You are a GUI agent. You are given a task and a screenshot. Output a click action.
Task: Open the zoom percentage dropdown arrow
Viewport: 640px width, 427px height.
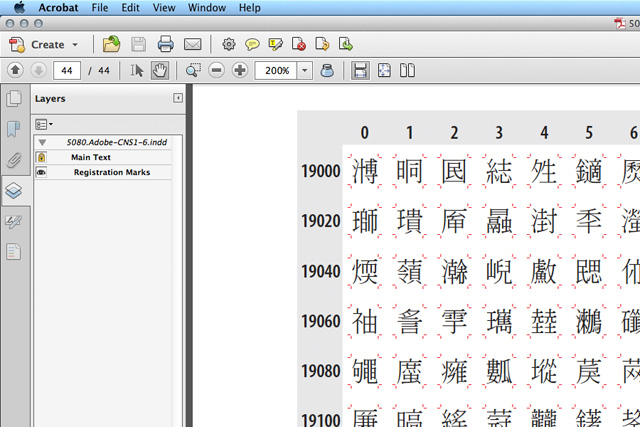(x=303, y=70)
